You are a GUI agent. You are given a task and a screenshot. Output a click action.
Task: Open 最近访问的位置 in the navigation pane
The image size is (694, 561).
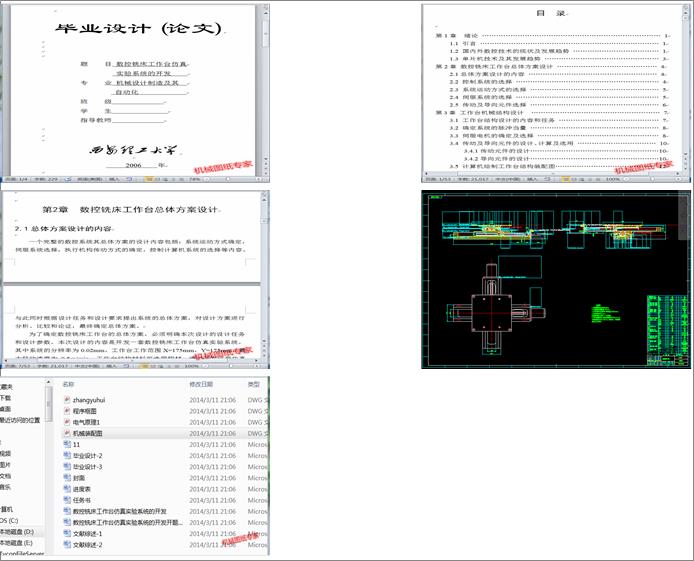20,420
